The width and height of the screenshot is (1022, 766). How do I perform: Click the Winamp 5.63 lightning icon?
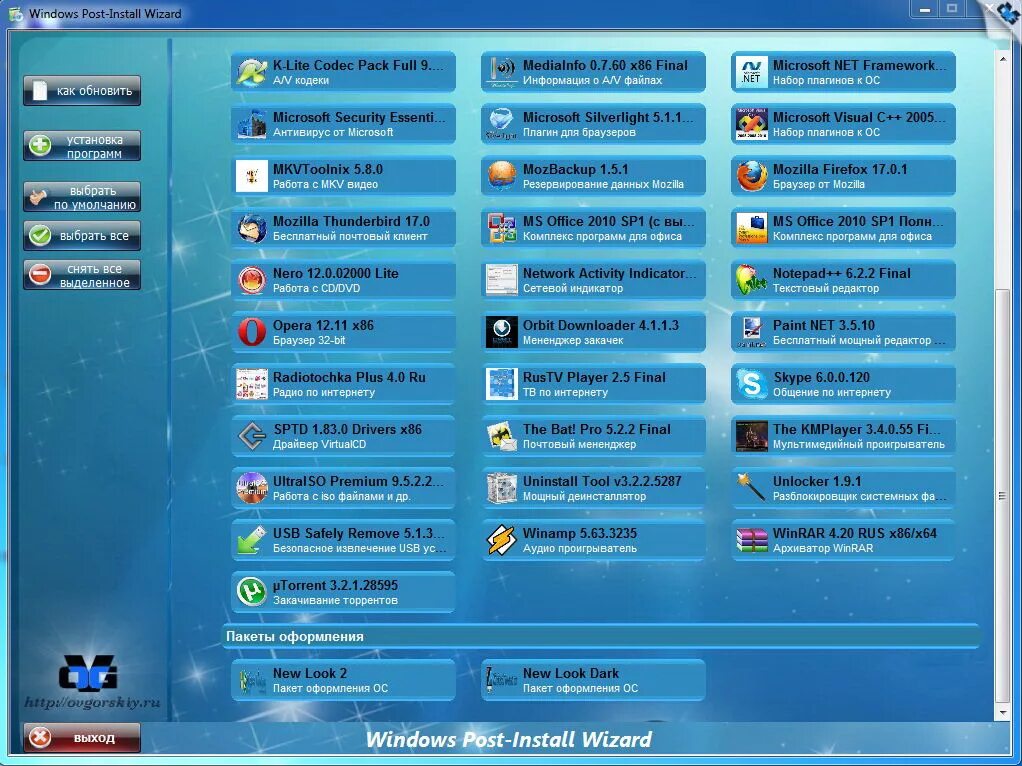coord(502,540)
